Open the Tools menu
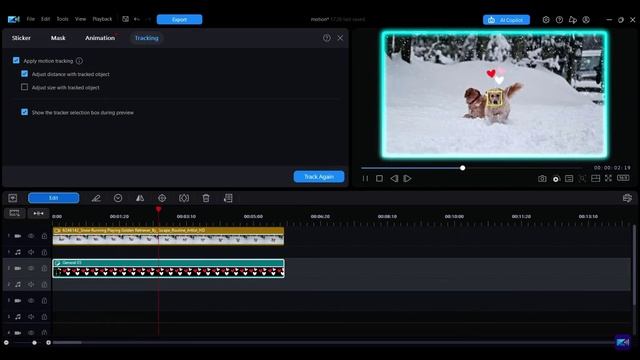Image resolution: width=640 pixels, height=360 pixels. pos(62,19)
